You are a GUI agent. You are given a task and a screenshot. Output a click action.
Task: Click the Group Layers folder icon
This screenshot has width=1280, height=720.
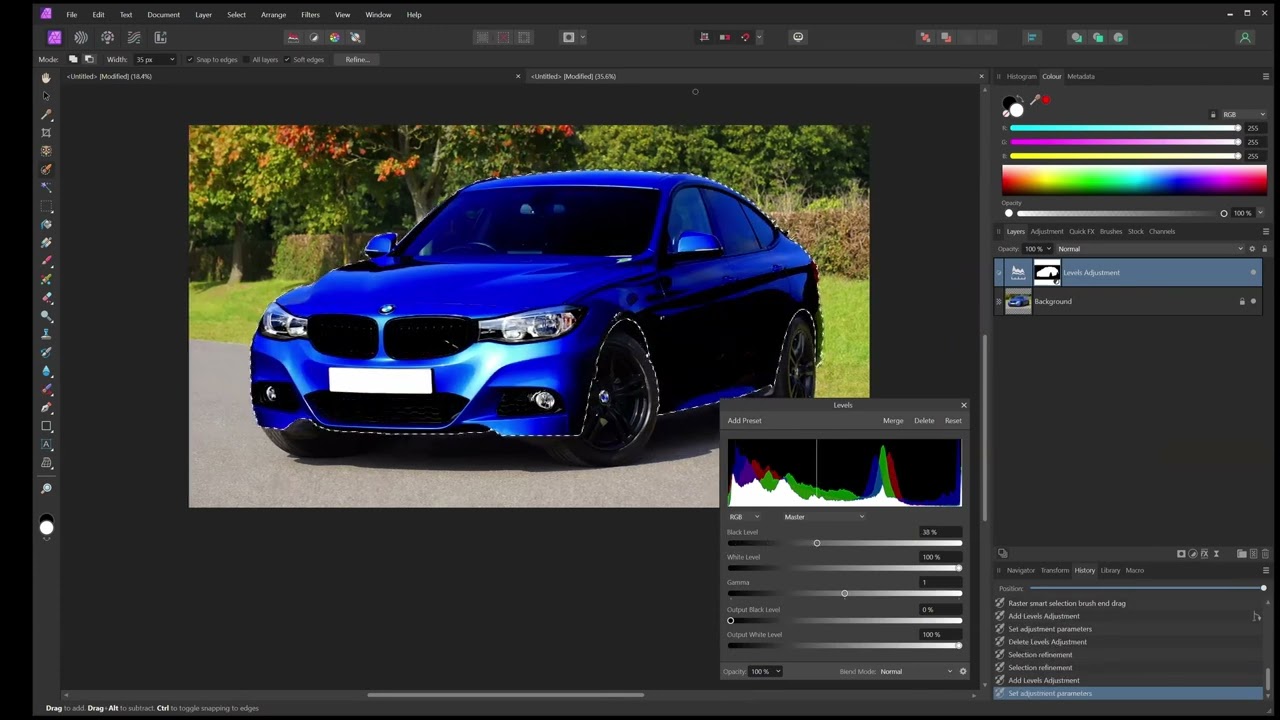1241,553
